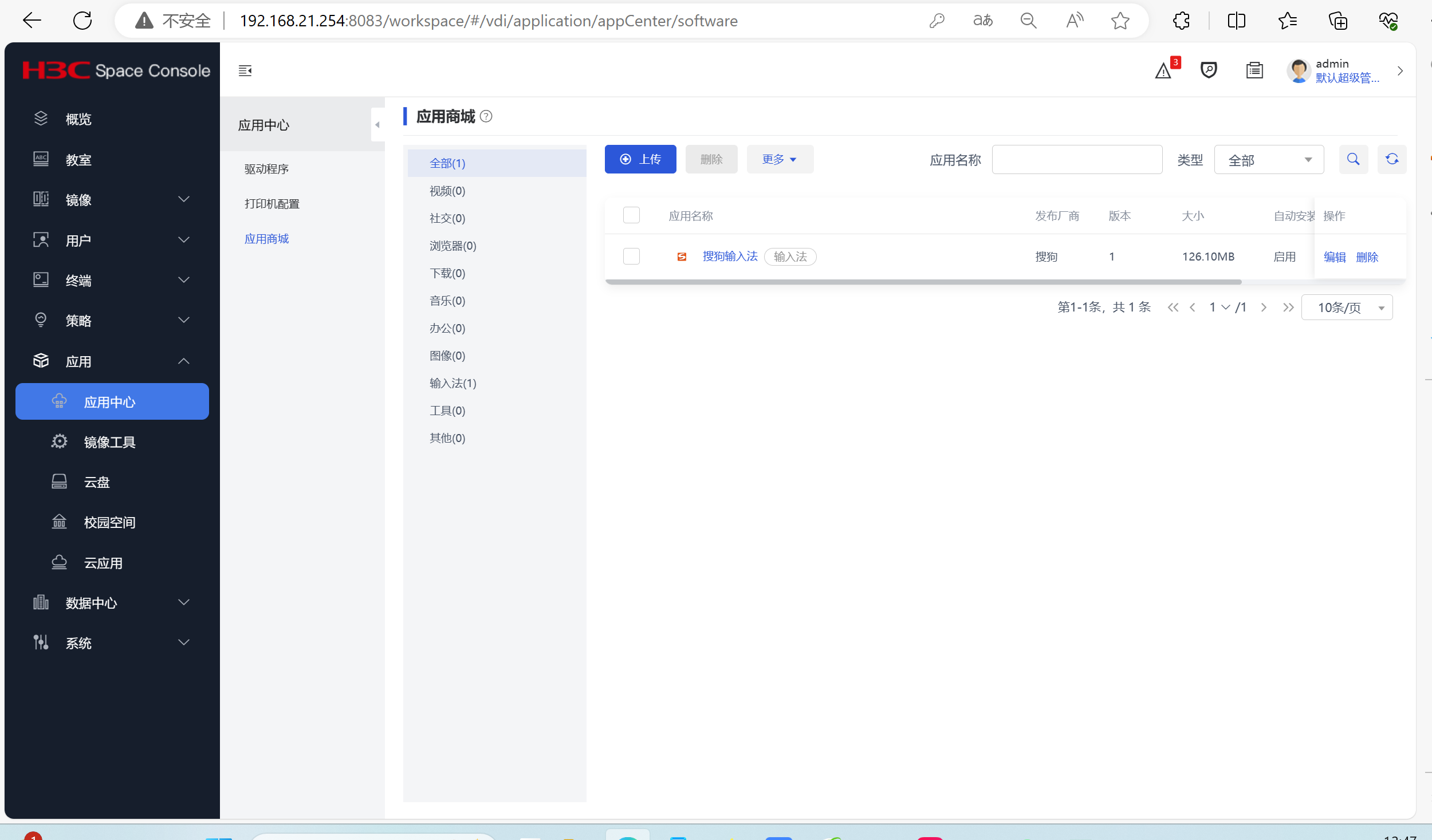Click the blue 上传 button
This screenshot has height=840, width=1432.
640,159
